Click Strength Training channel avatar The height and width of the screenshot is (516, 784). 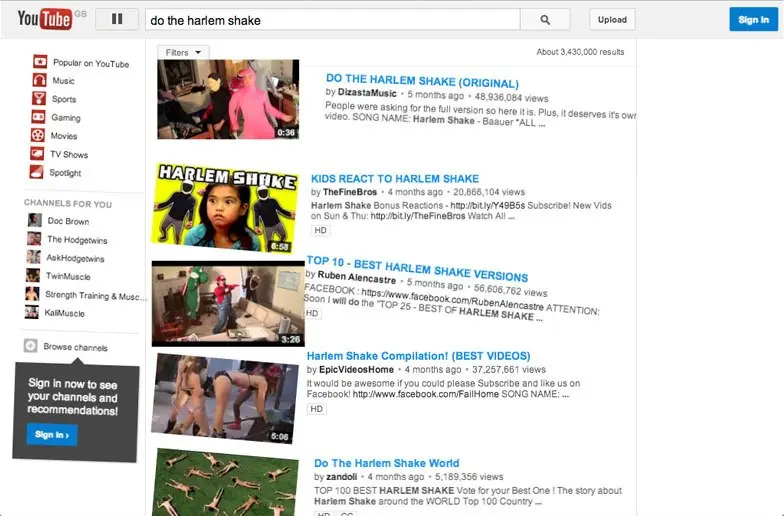click(x=32, y=294)
